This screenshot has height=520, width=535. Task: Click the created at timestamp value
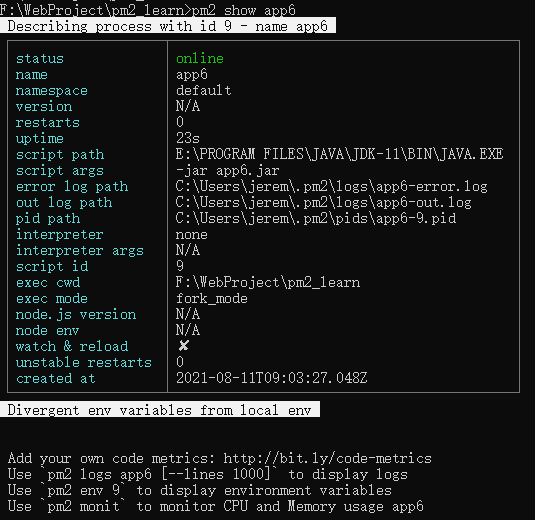(272, 378)
